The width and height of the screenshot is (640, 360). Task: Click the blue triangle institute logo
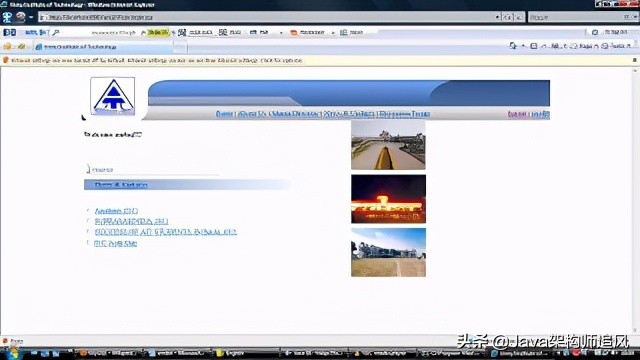pyautogui.click(x=113, y=96)
